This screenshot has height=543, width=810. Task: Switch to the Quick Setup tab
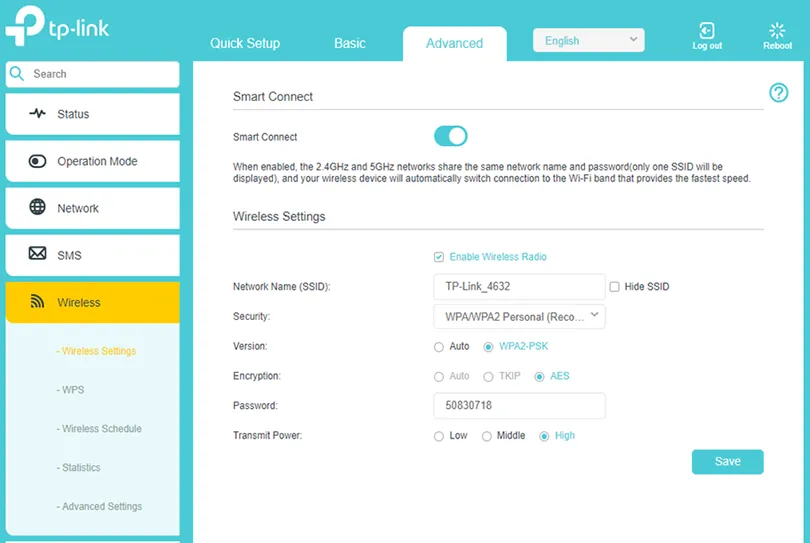pyautogui.click(x=245, y=43)
